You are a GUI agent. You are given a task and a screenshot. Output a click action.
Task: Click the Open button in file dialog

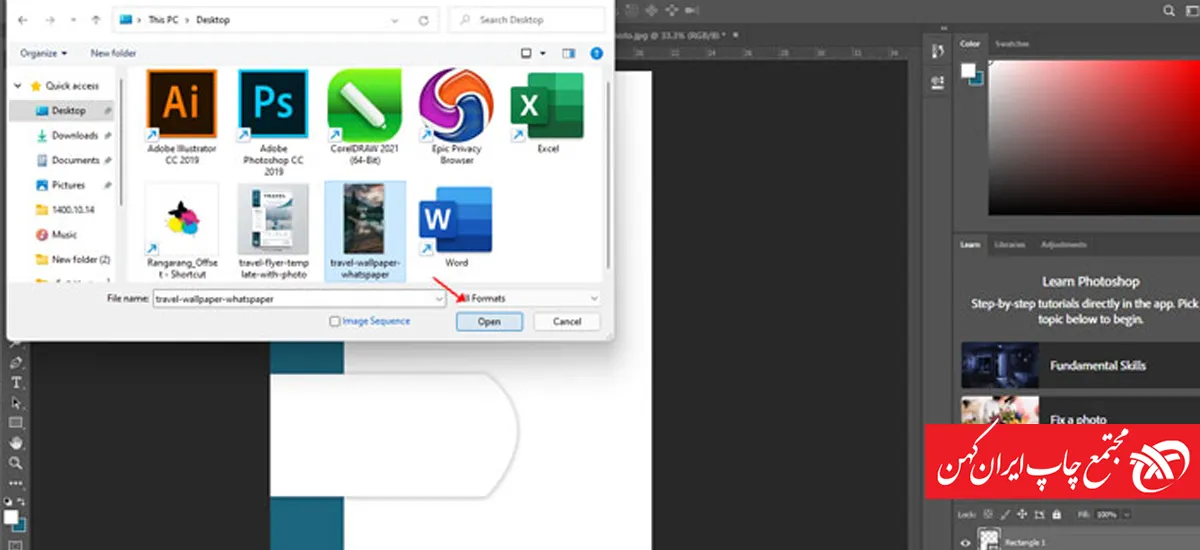[x=489, y=322]
